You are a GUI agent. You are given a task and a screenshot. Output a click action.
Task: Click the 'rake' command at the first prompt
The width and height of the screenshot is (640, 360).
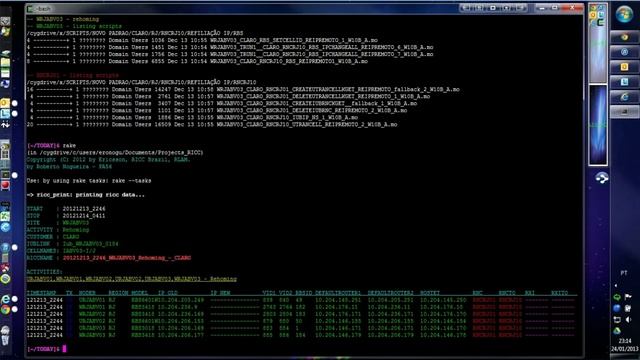pyautogui.click(x=69, y=145)
